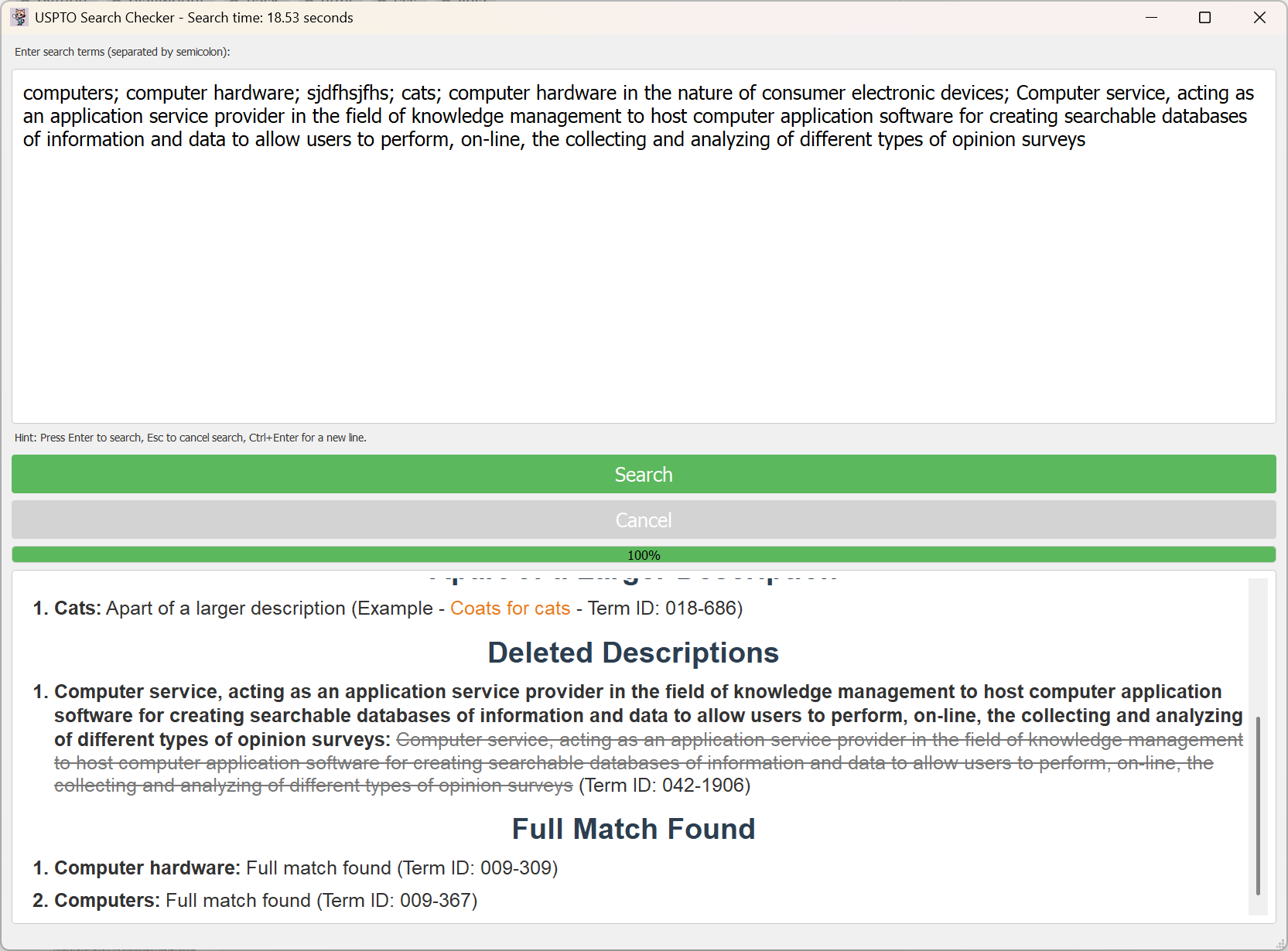Maximize the USPTO Search Checker window
1288x951 pixels.
[x=1204, y=17]
